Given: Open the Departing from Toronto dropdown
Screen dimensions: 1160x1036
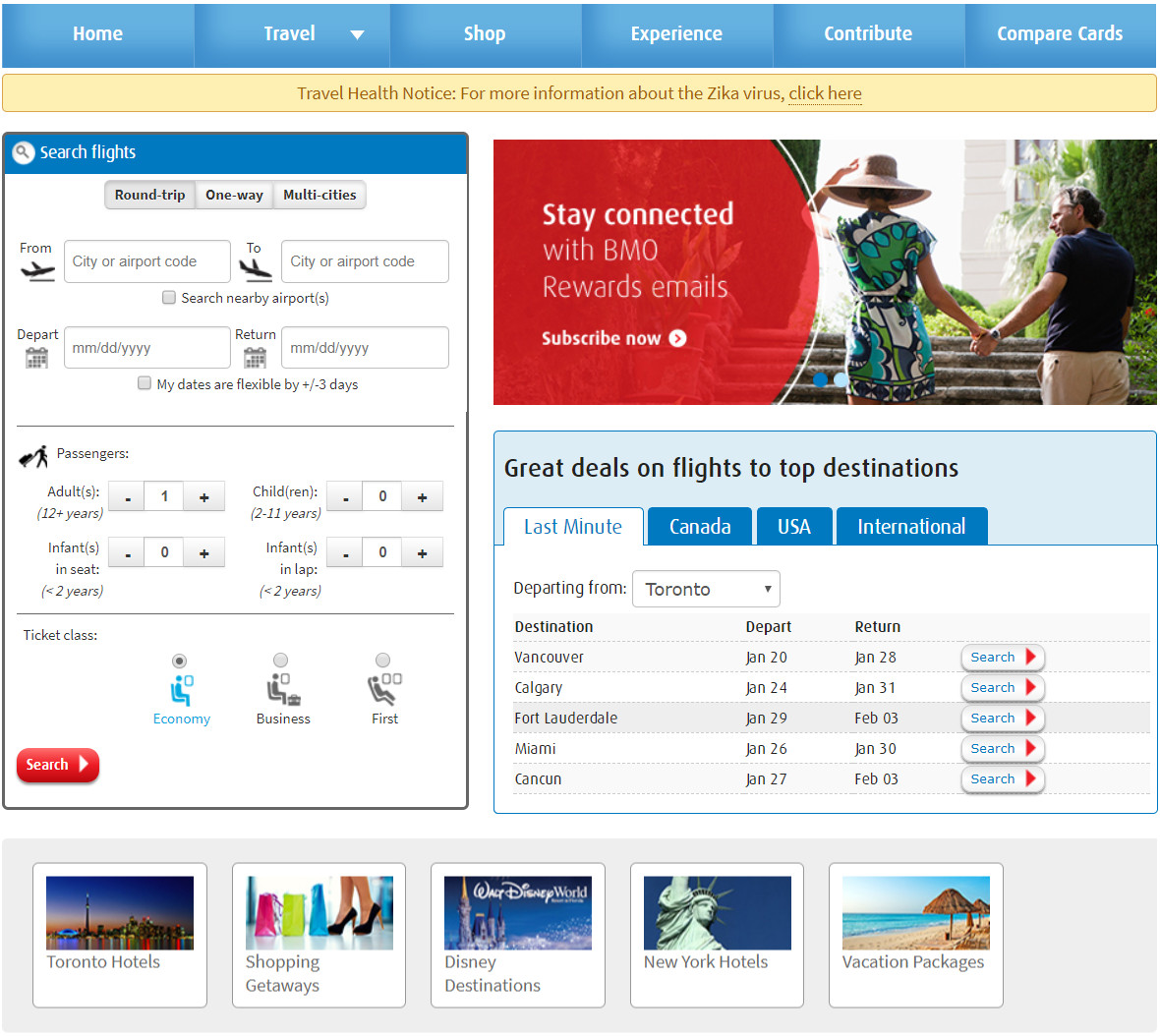Looking at the screenshot, I should coord(706,589).
